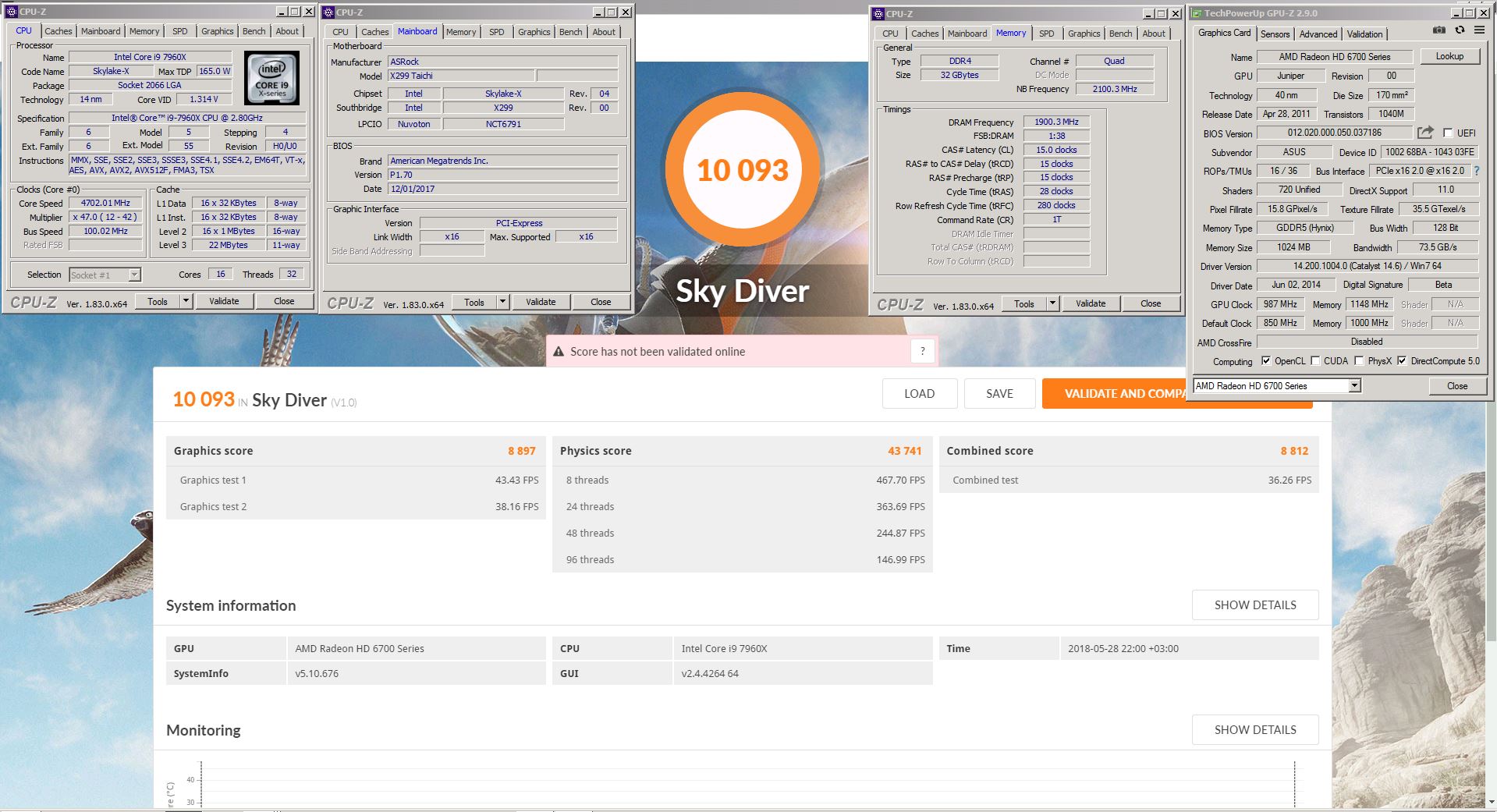Open the AMD Radeon HD 6700 Series dropdown
This screenshot has width=1497, height=812.
click(1354, 385)
